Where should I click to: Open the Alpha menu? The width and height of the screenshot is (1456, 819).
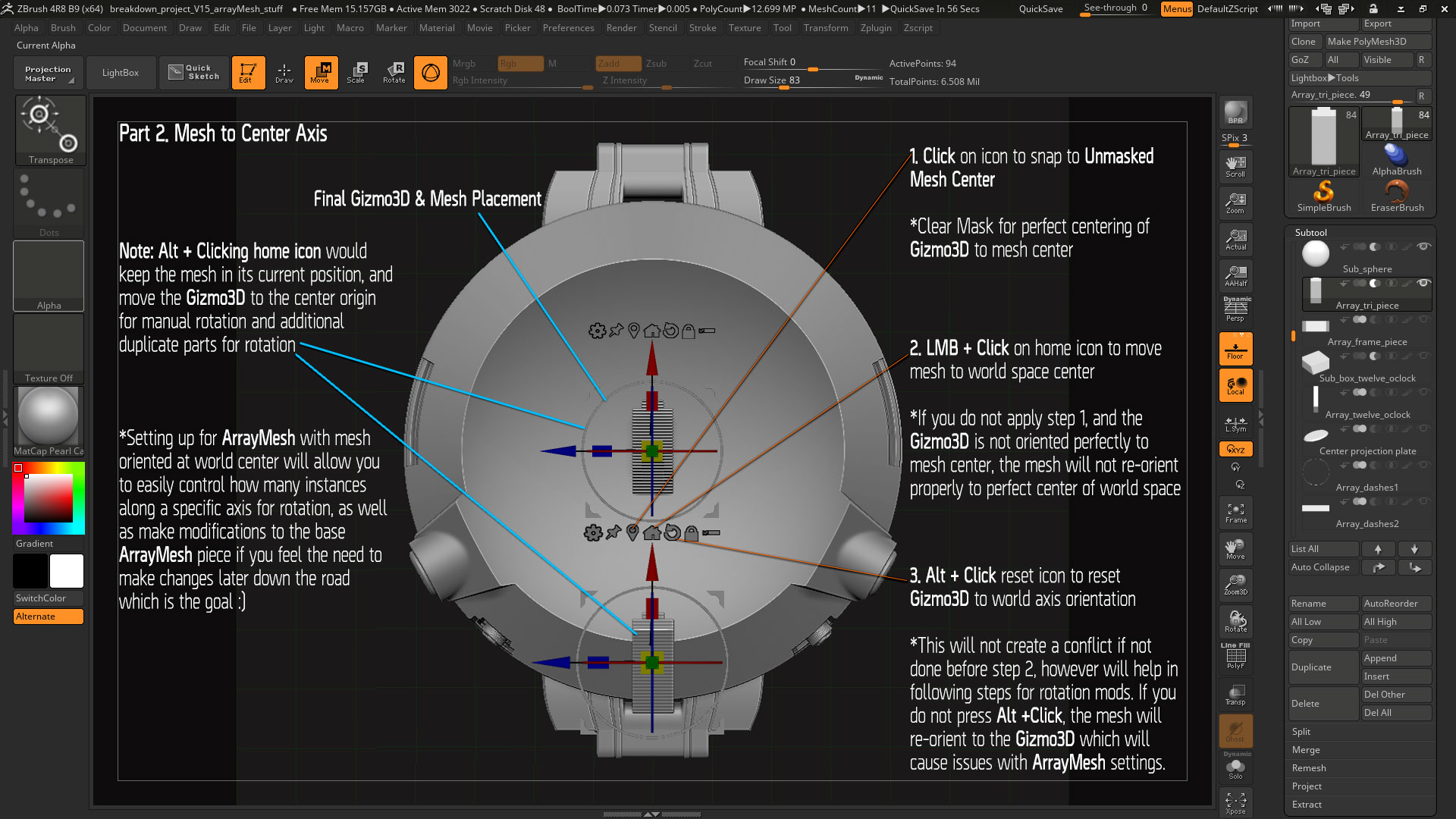[26, 28]
